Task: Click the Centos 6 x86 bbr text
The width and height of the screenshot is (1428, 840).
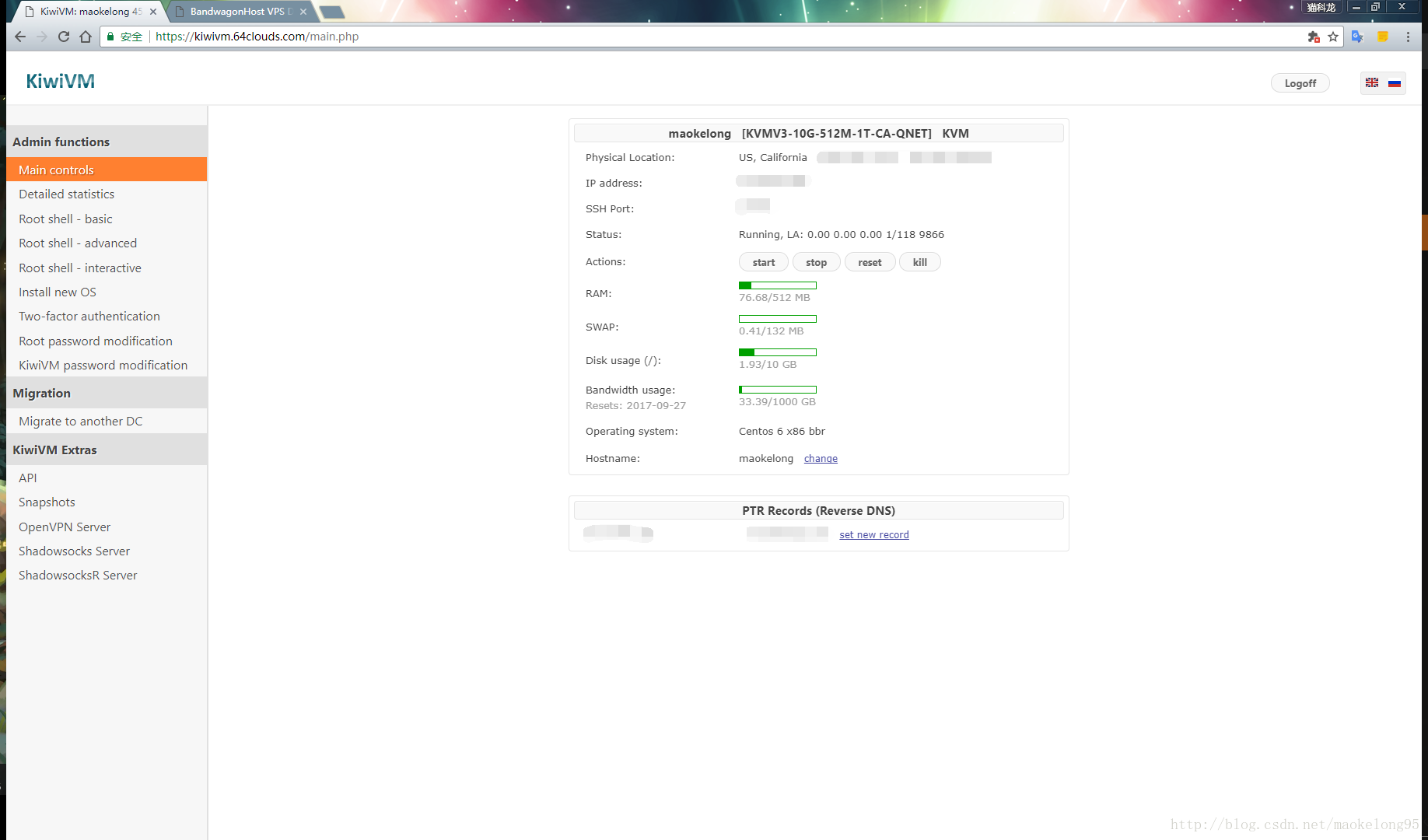Action: [x=782, y=432]
